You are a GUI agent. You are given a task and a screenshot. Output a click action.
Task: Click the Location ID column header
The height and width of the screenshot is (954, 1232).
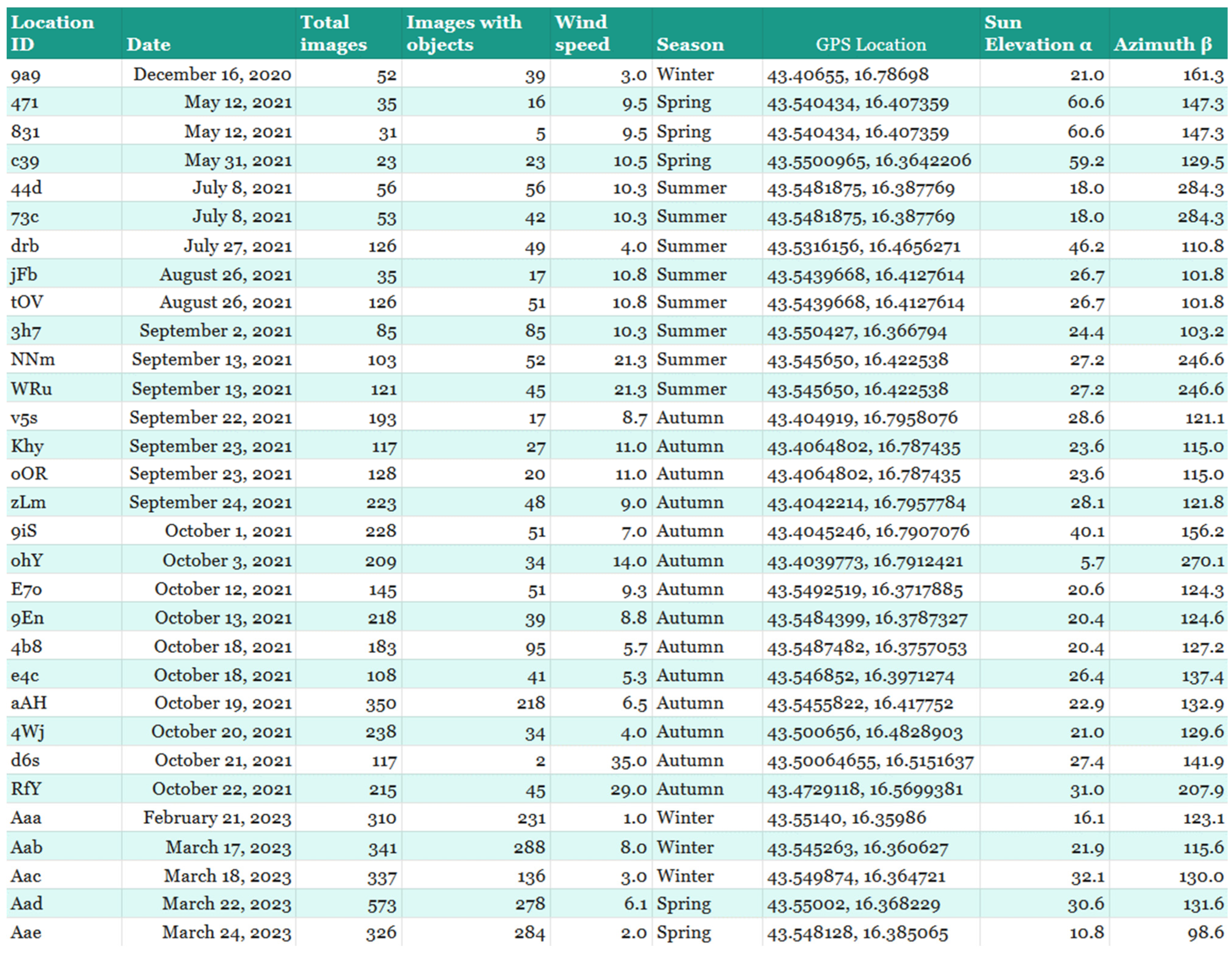pos(52,33)
